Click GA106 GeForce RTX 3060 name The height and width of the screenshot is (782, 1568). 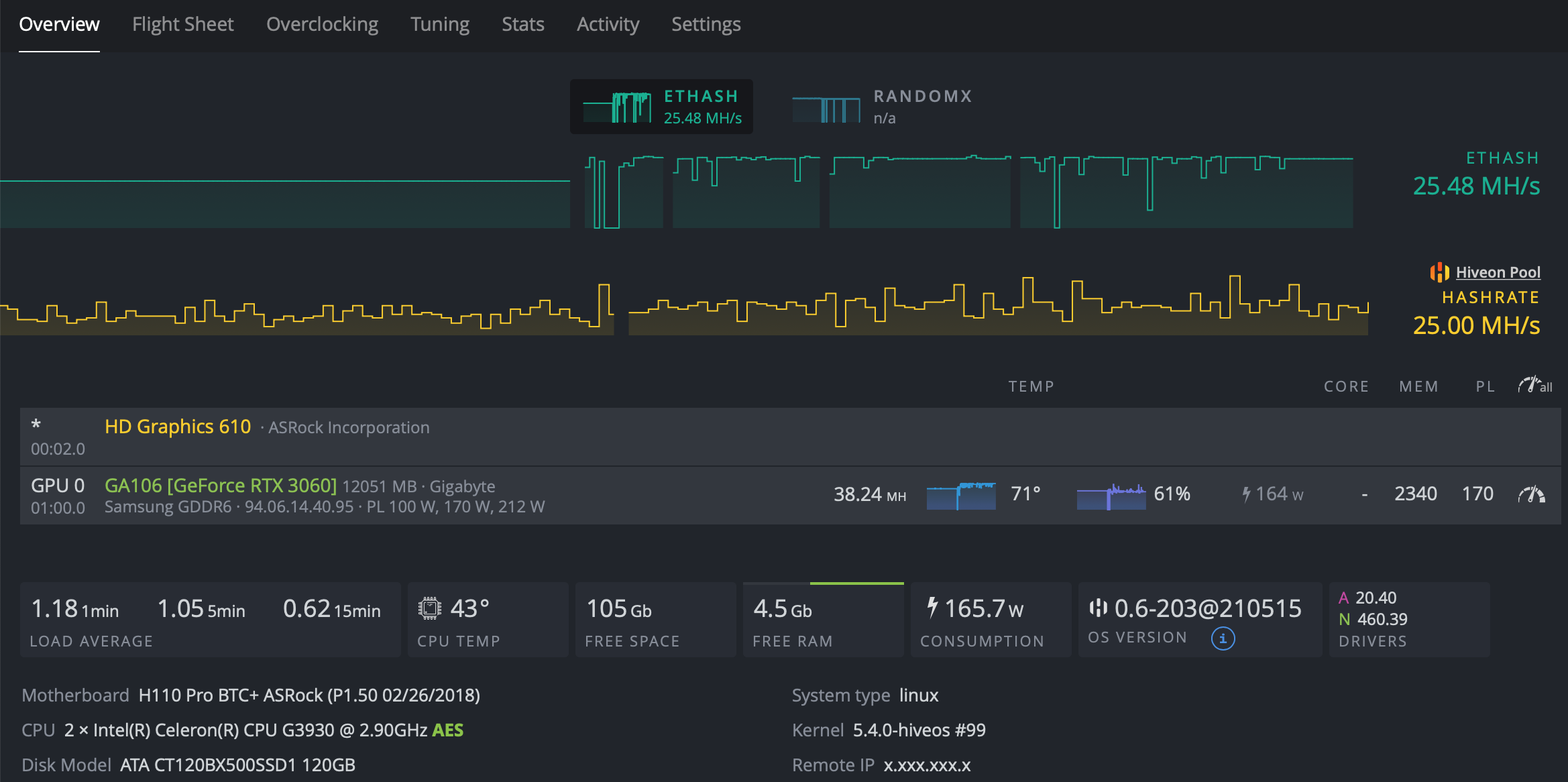click(221, 485)
